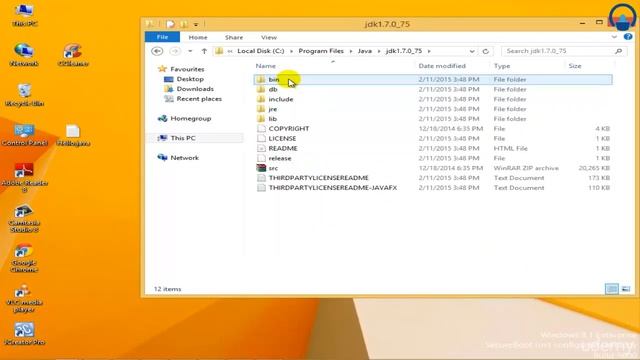Click New folder icon in quick access toolbar
Screen dimensions: 640x360
point(184,24)
